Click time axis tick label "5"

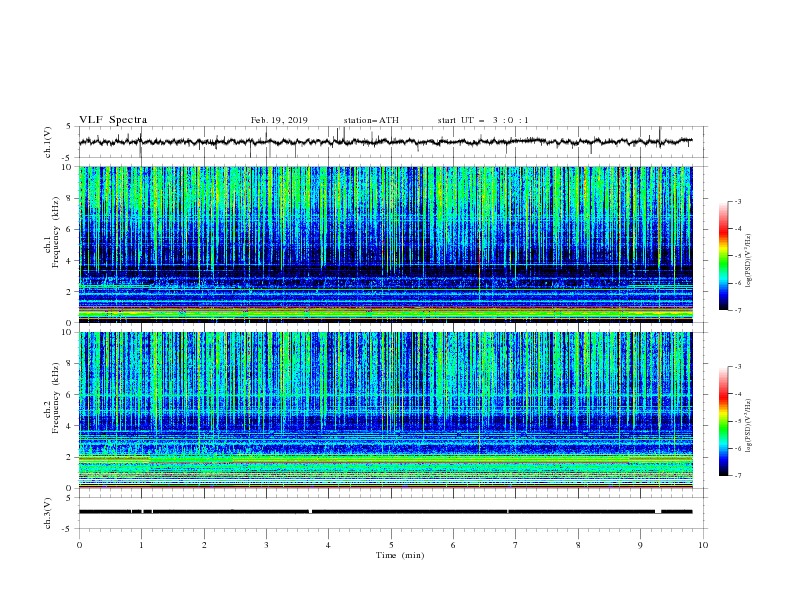tap(391, 545)
